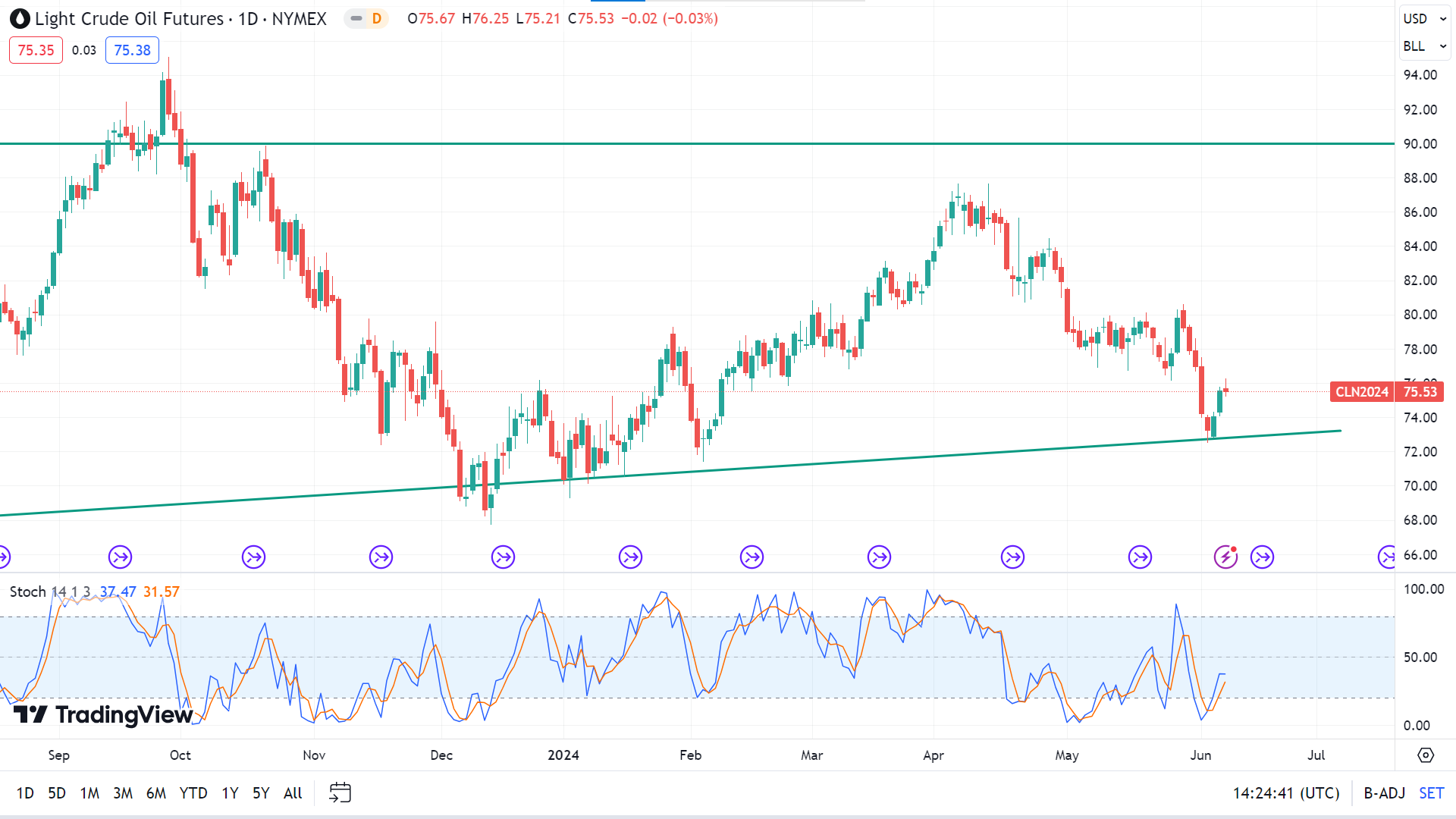This screenshot has height=819, width=1456.
Task: Click the Stoch value 31.57
Action: point(162,591)
